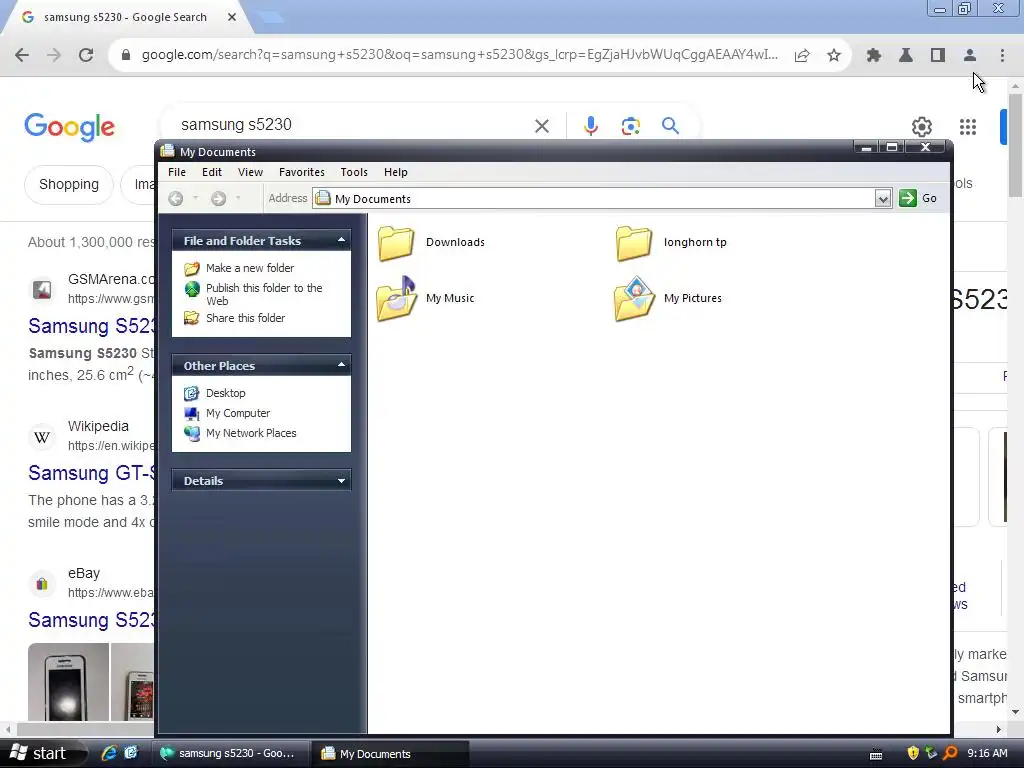The width and height of the screenshot is (1024, 768).
Task: Close the samsung s5230 Chrome tab
Action: point(232,18)
